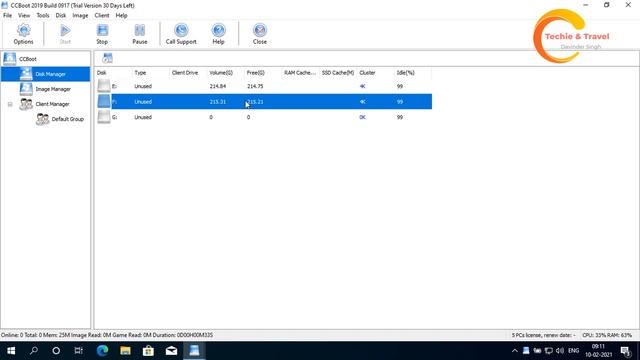Select the CCBoot root tree node
The width and height of the screenshot is (640, 360).
coord(27,59)
